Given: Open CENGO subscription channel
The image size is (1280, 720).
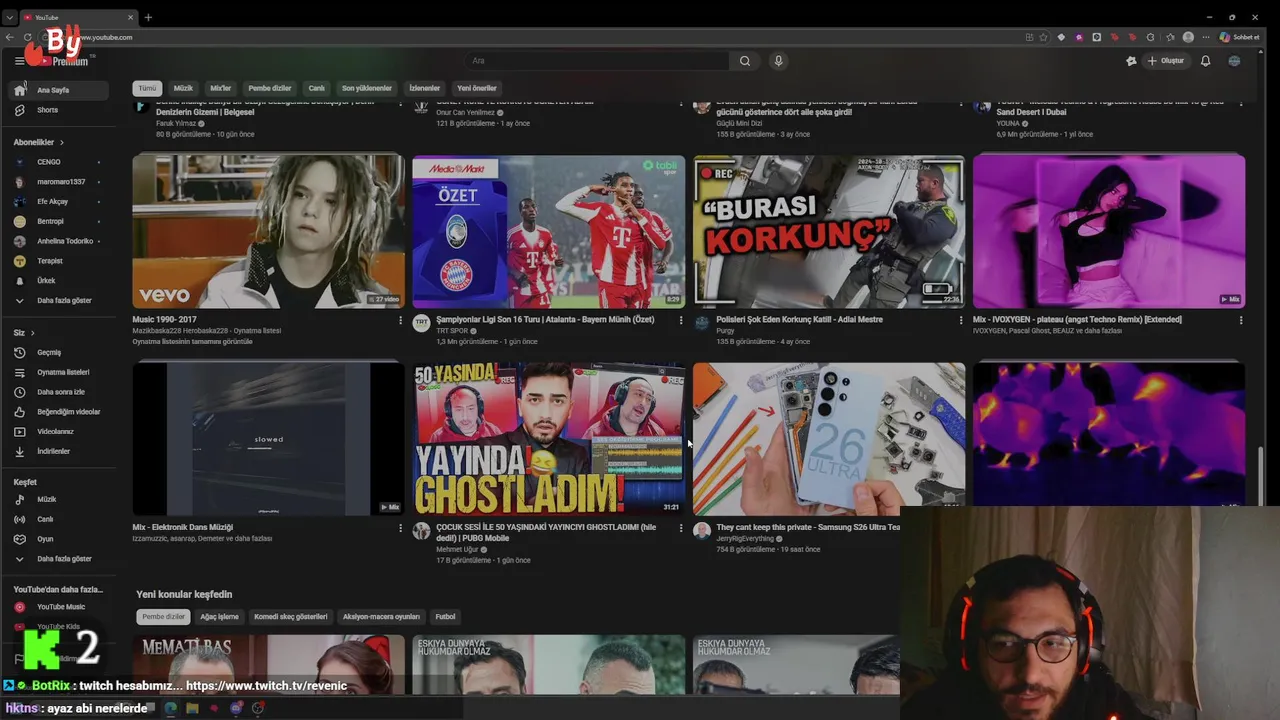Looking at the screenshot, I should [x=60, y=162].
